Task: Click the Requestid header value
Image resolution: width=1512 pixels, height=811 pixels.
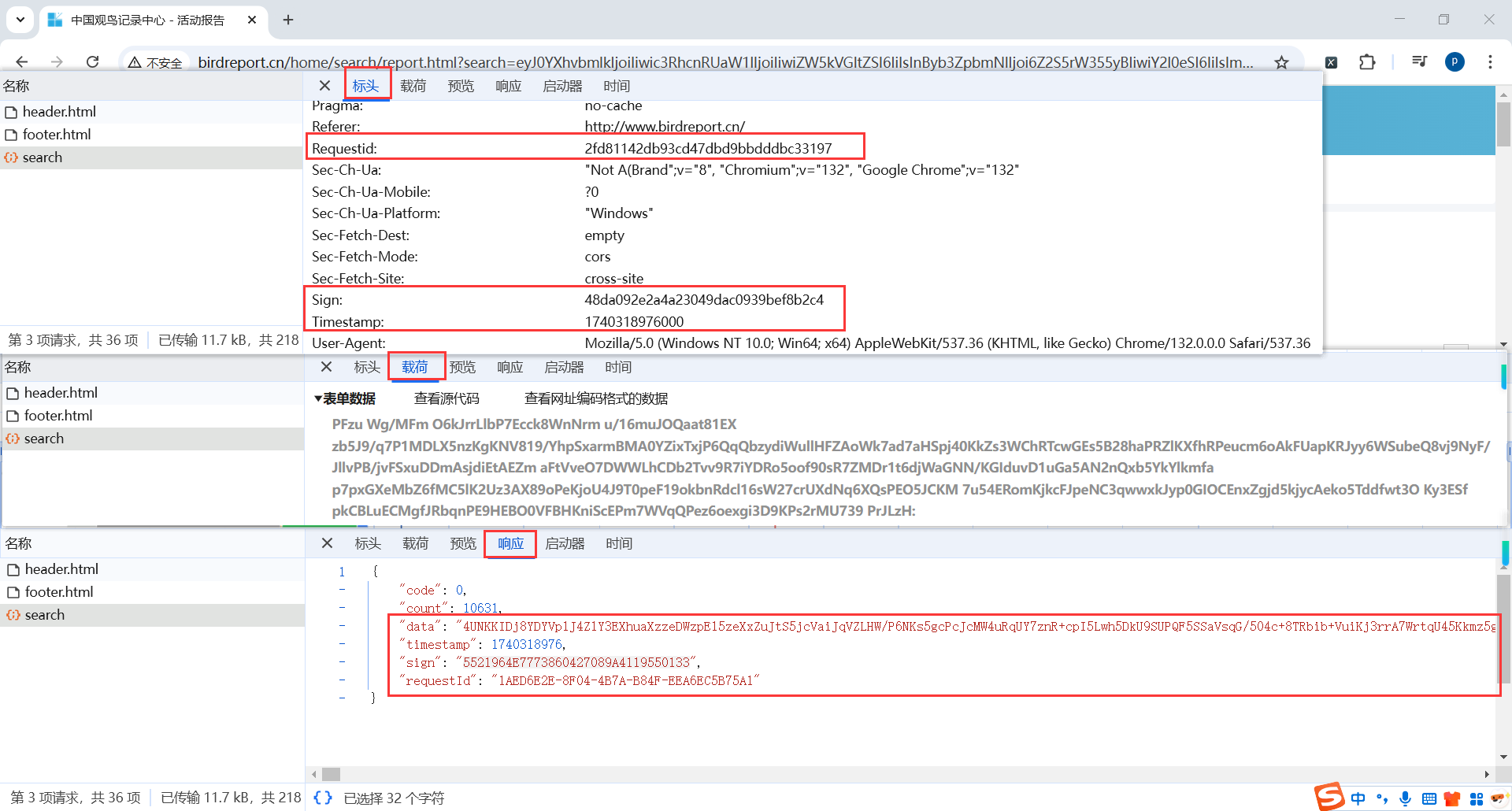Action: (708, 148)
